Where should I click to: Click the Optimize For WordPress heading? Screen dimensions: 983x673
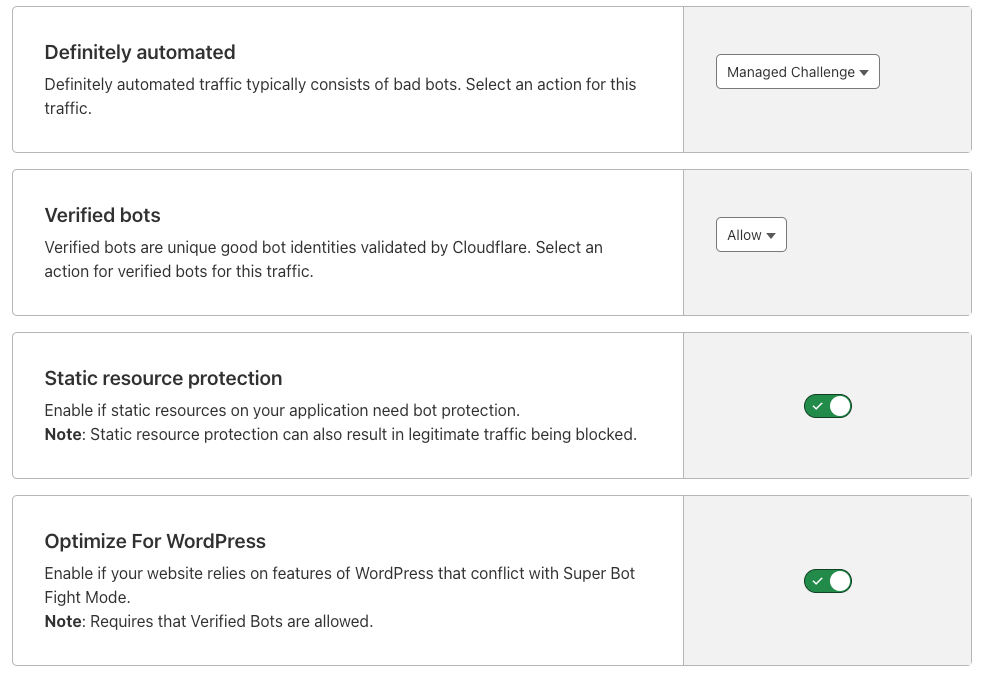155,541
